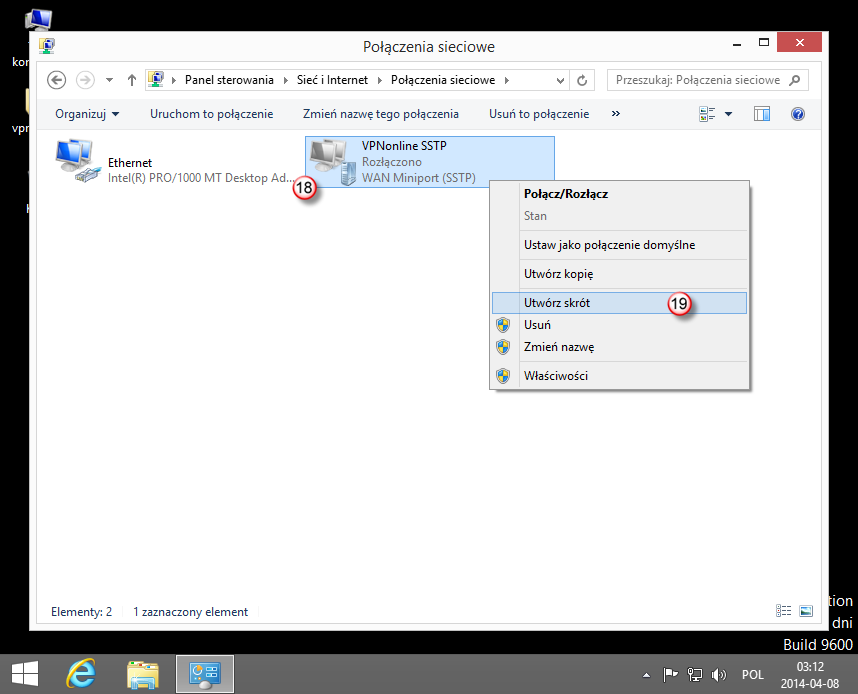Expand arrow after Połączenia sieciowe breadcrumb
The image size is (858, 694).
507,80
